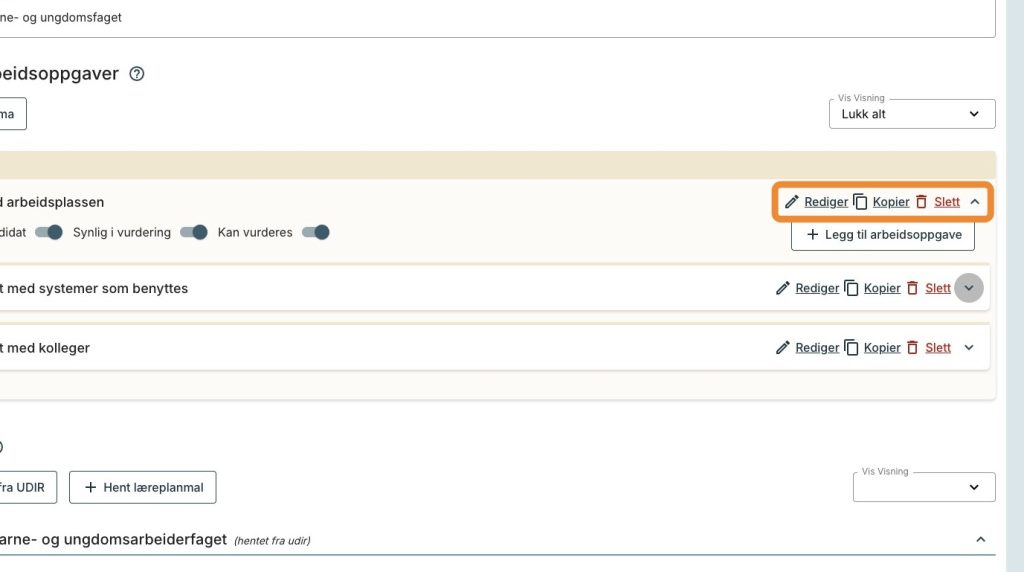Click the 'Hent læreplanmal' button
The image size is (1024, 572).
(x=143, y=487)
